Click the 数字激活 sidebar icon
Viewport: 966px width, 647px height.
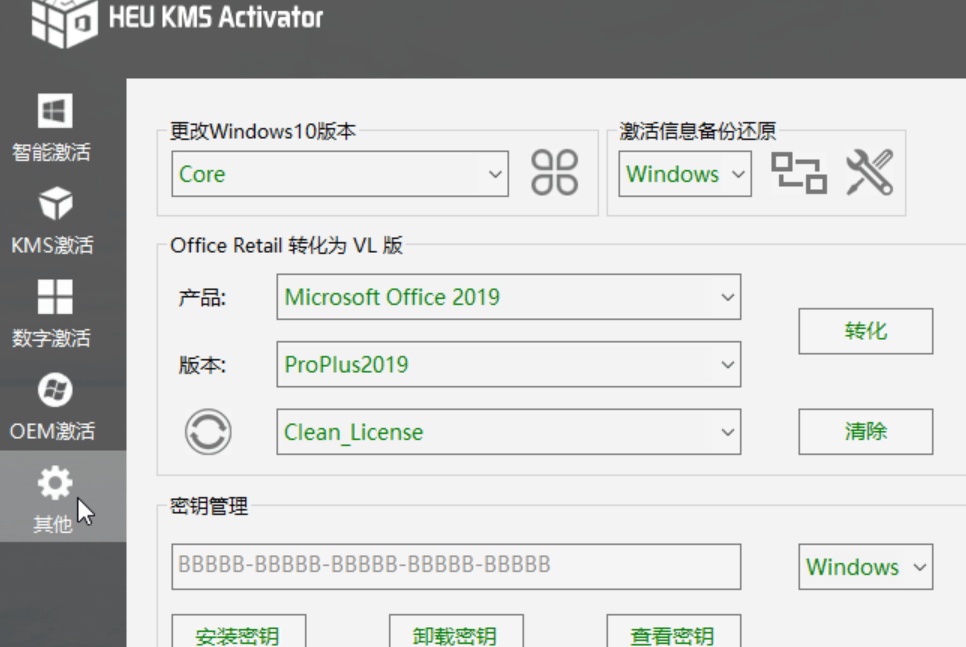(x=55, y=297)
